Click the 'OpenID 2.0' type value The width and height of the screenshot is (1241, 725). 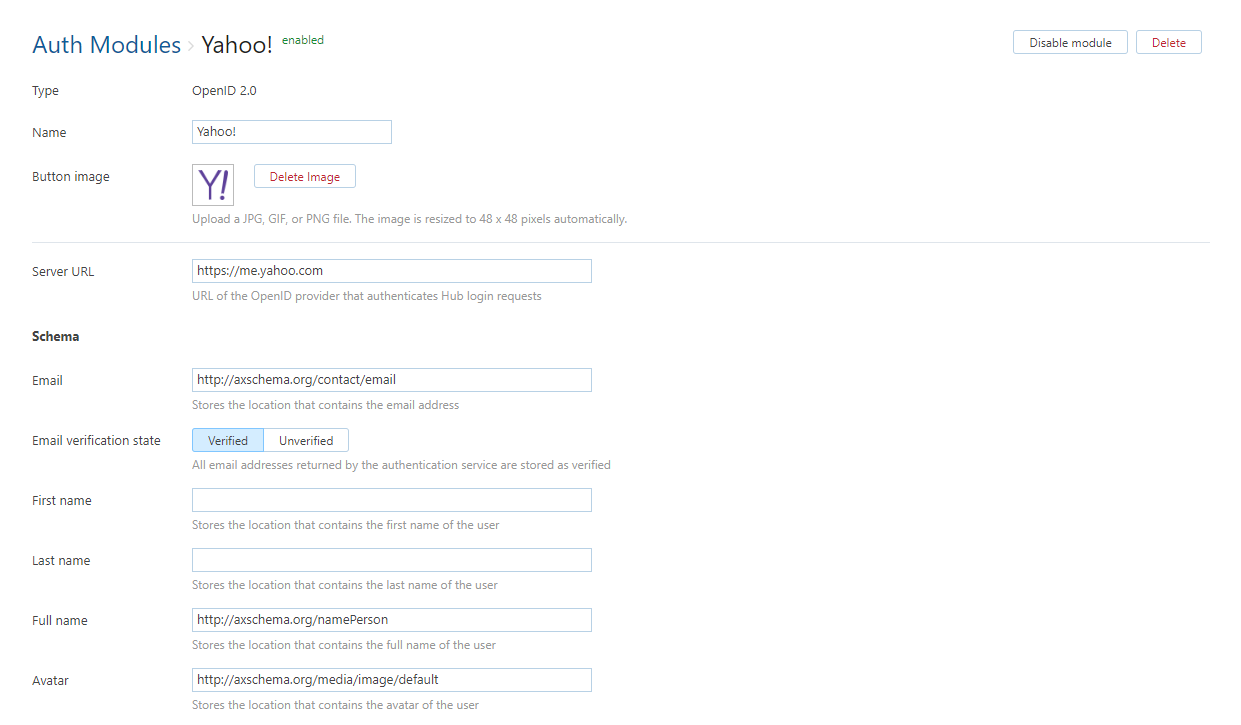224,90
